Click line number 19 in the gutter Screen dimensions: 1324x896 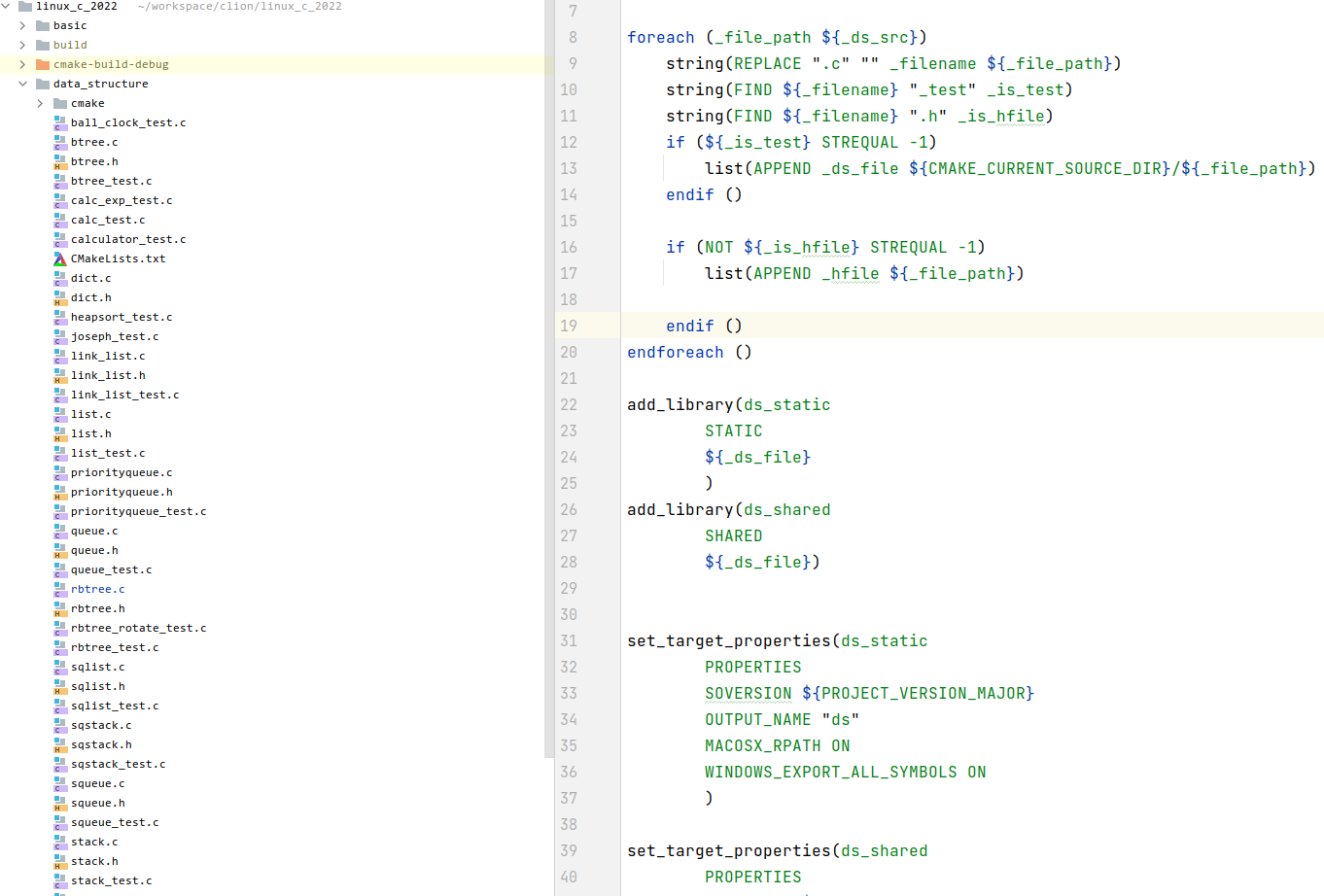(x=569, y=326)
